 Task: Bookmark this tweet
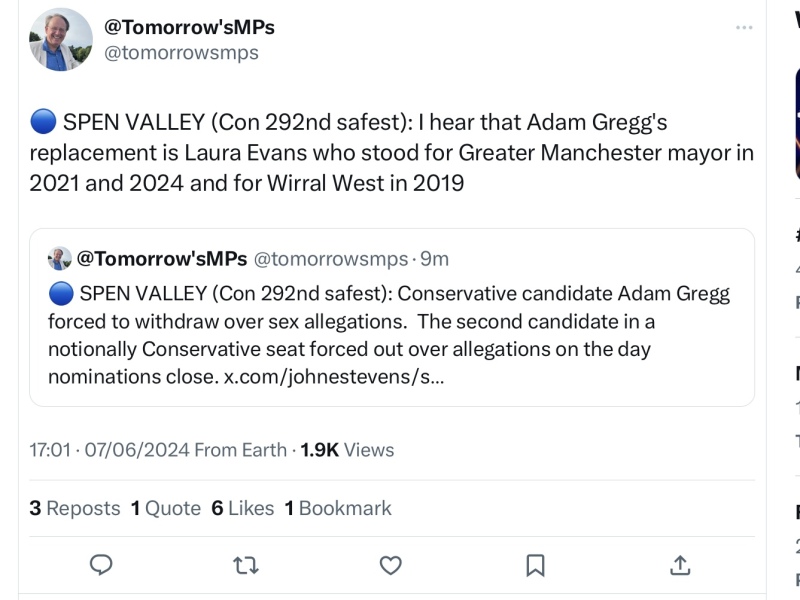[x=535, y=565]
